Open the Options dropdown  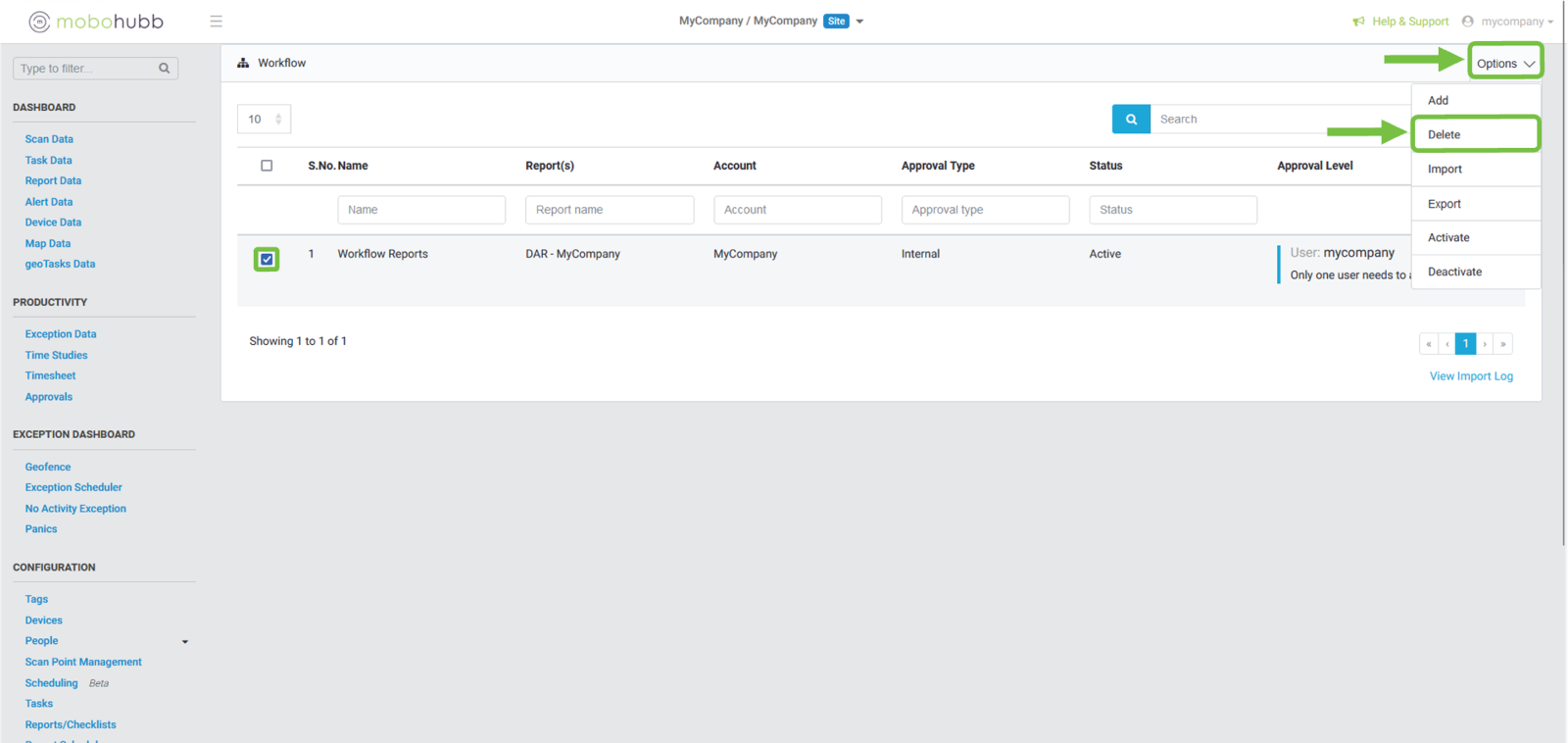click(x=1504, y=63)
